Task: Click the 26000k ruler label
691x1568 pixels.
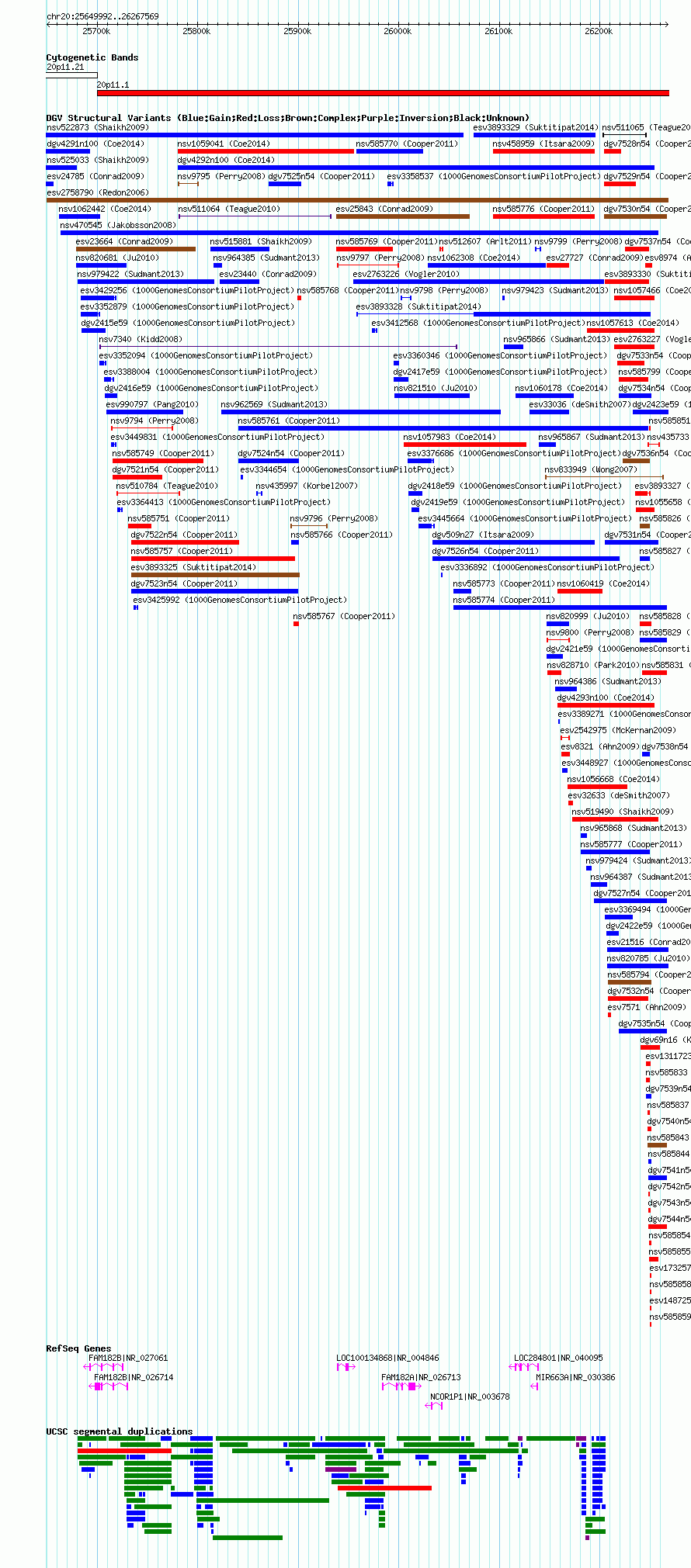Action: pos(398,31)
